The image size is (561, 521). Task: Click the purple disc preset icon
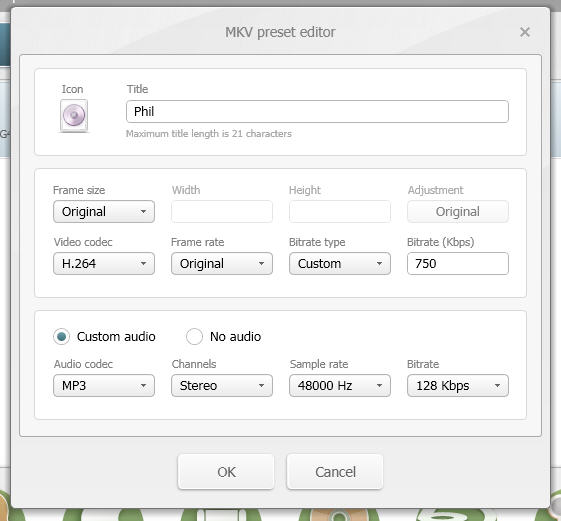[74, 115]
